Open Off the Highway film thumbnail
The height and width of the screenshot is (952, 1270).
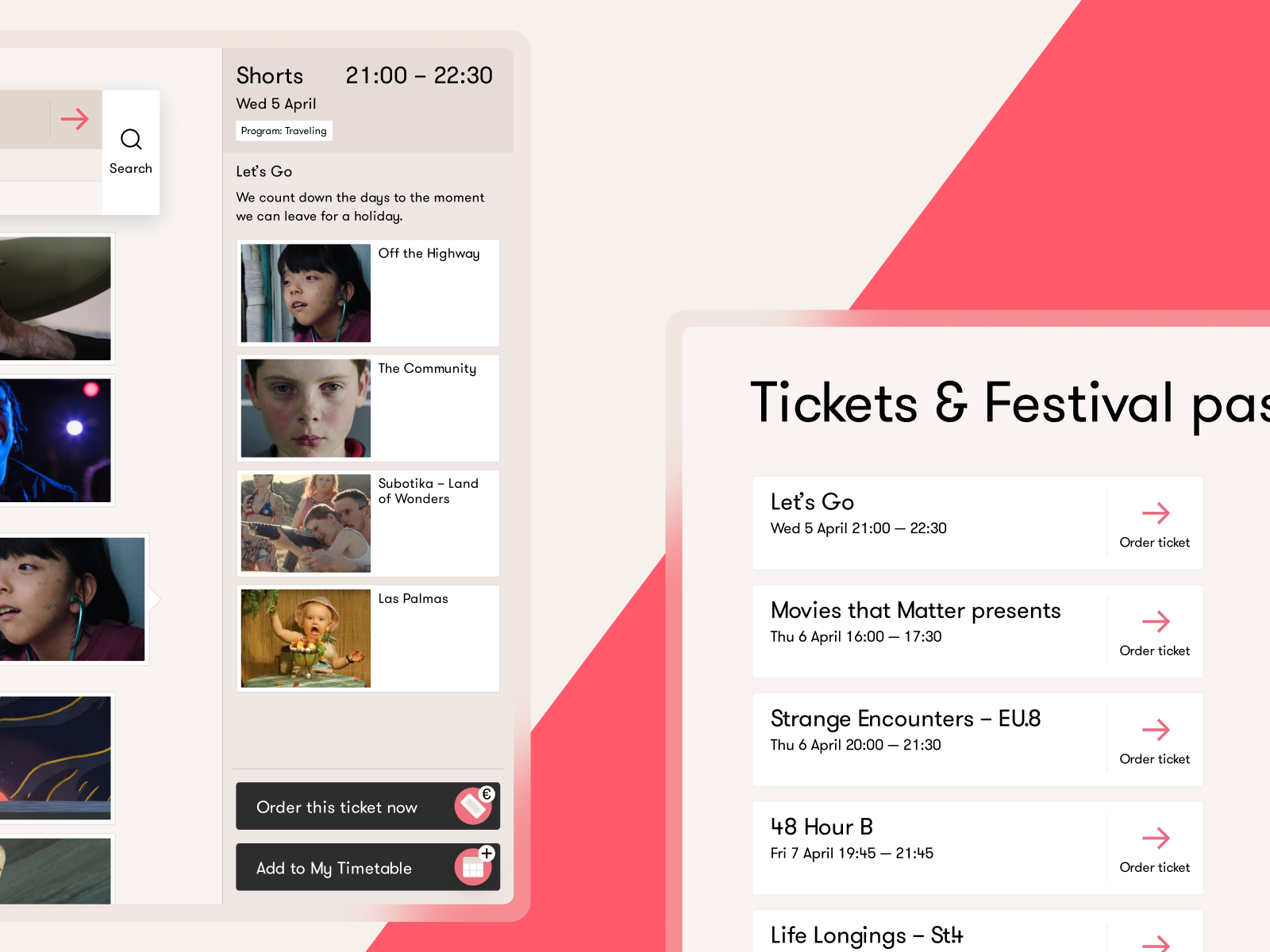[306, 293]
